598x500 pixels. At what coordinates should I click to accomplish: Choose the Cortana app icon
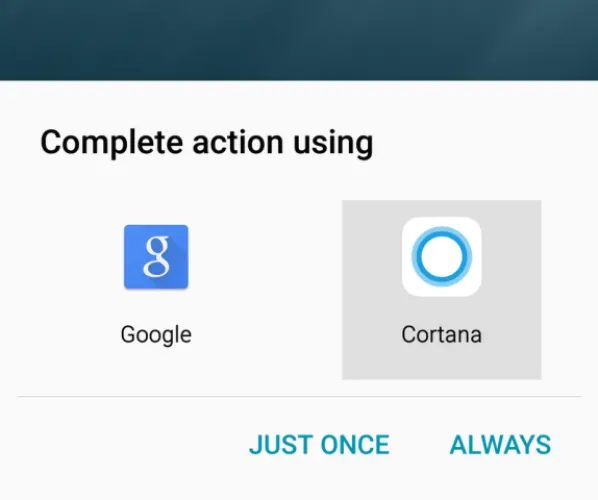(x=442, y=257)
